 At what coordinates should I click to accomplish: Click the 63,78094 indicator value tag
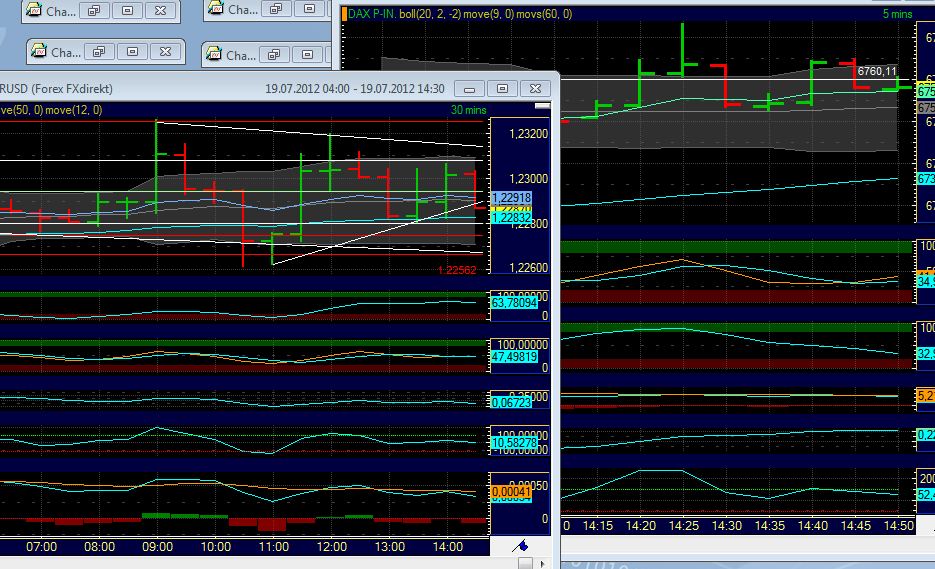click(514, 302)
